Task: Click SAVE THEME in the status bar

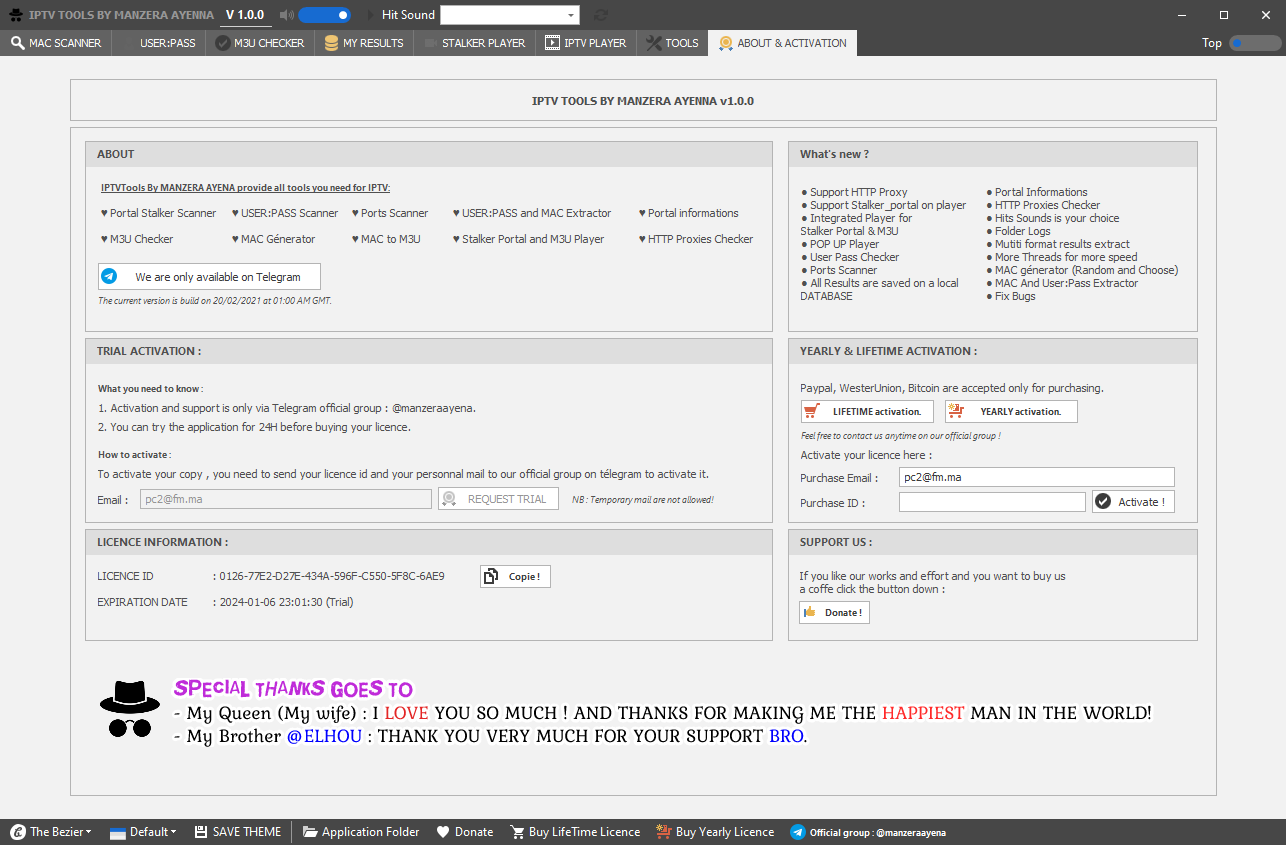Action: coord(238,832)
